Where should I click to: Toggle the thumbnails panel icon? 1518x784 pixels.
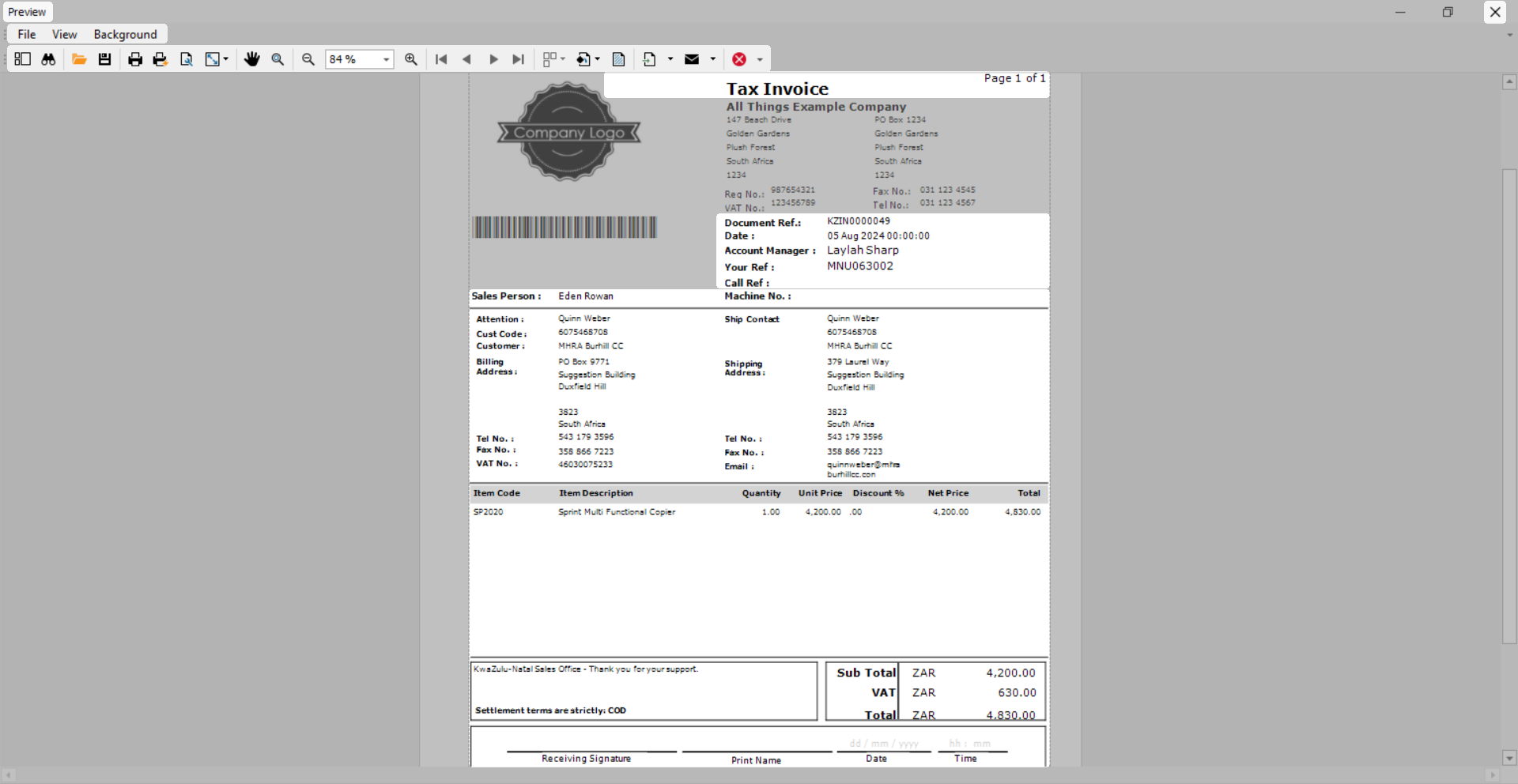[x=22, y=59]
